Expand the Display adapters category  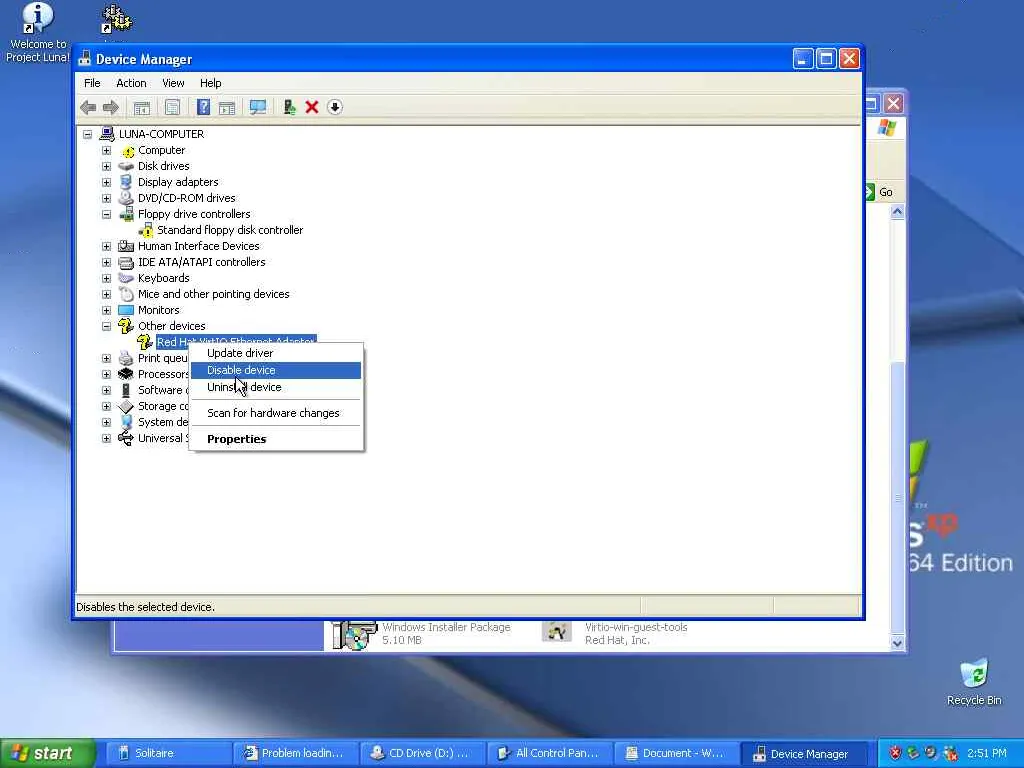click(x=106, y=182)
